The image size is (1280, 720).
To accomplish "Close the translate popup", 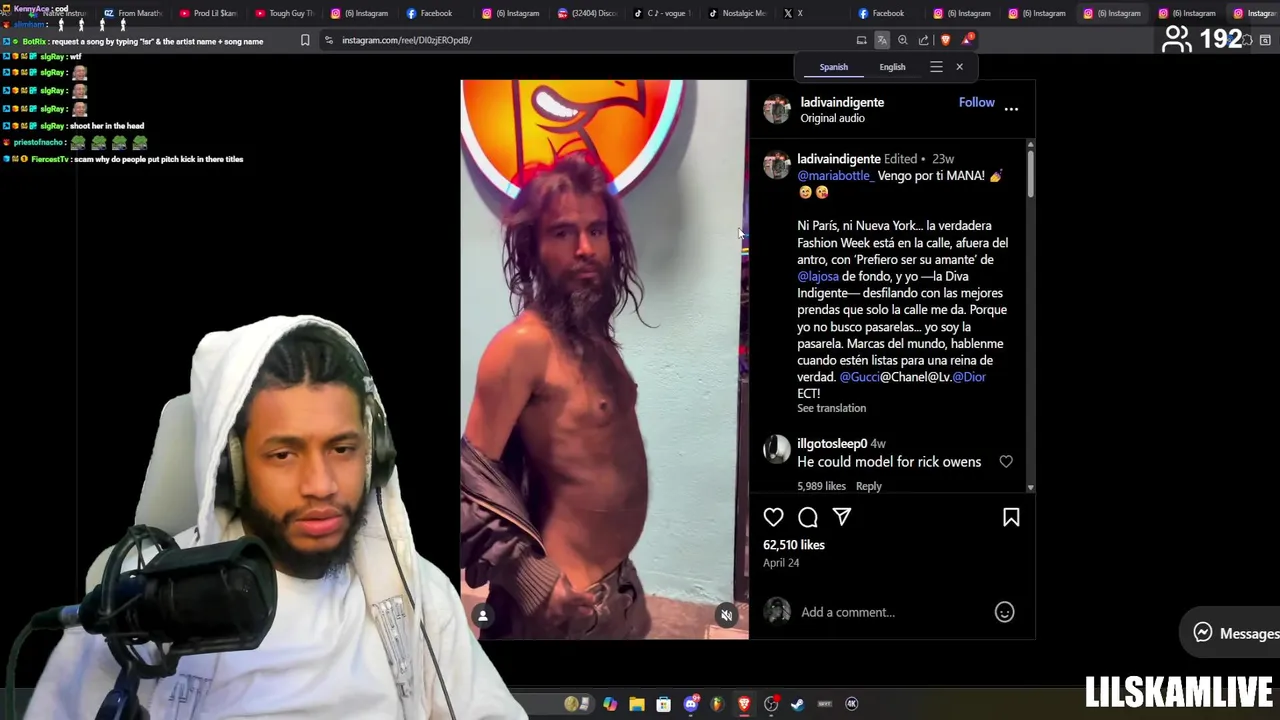I will pyautogui.click(x=959, y=67).
